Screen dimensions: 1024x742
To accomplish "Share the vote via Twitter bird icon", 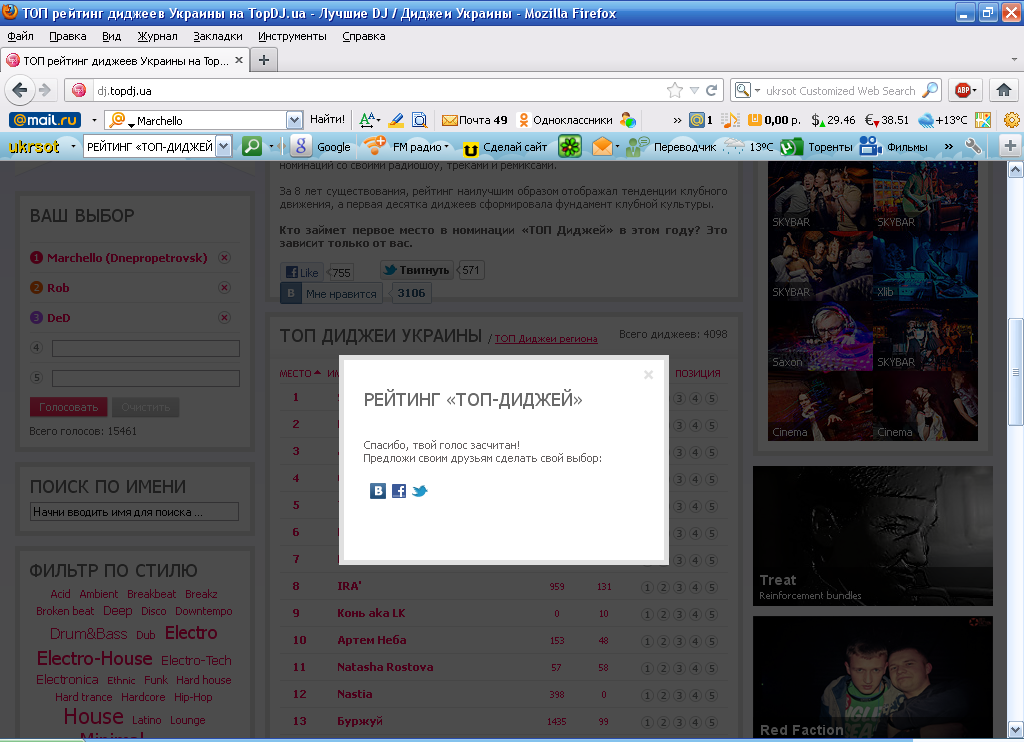I will tap(420, 491).
